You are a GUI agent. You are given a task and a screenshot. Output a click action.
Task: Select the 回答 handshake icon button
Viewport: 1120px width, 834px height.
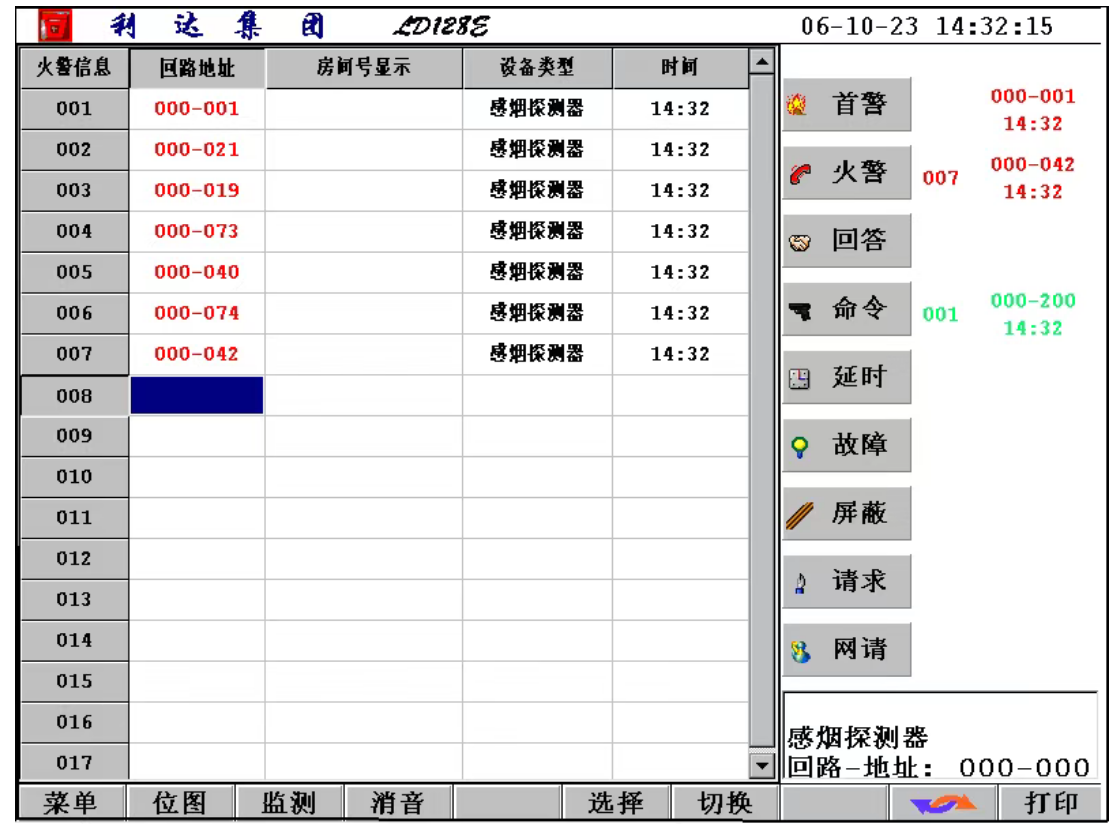click(846, 241)
